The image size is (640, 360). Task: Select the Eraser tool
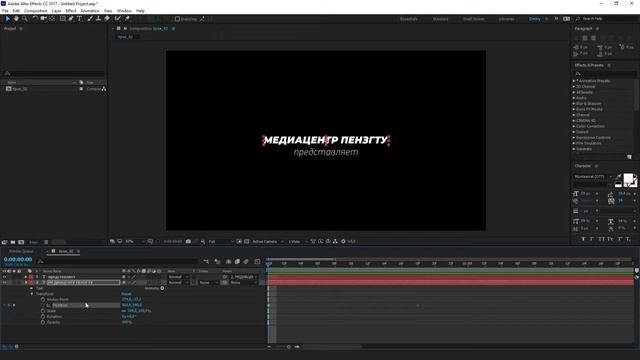click(x=107, y=18)
